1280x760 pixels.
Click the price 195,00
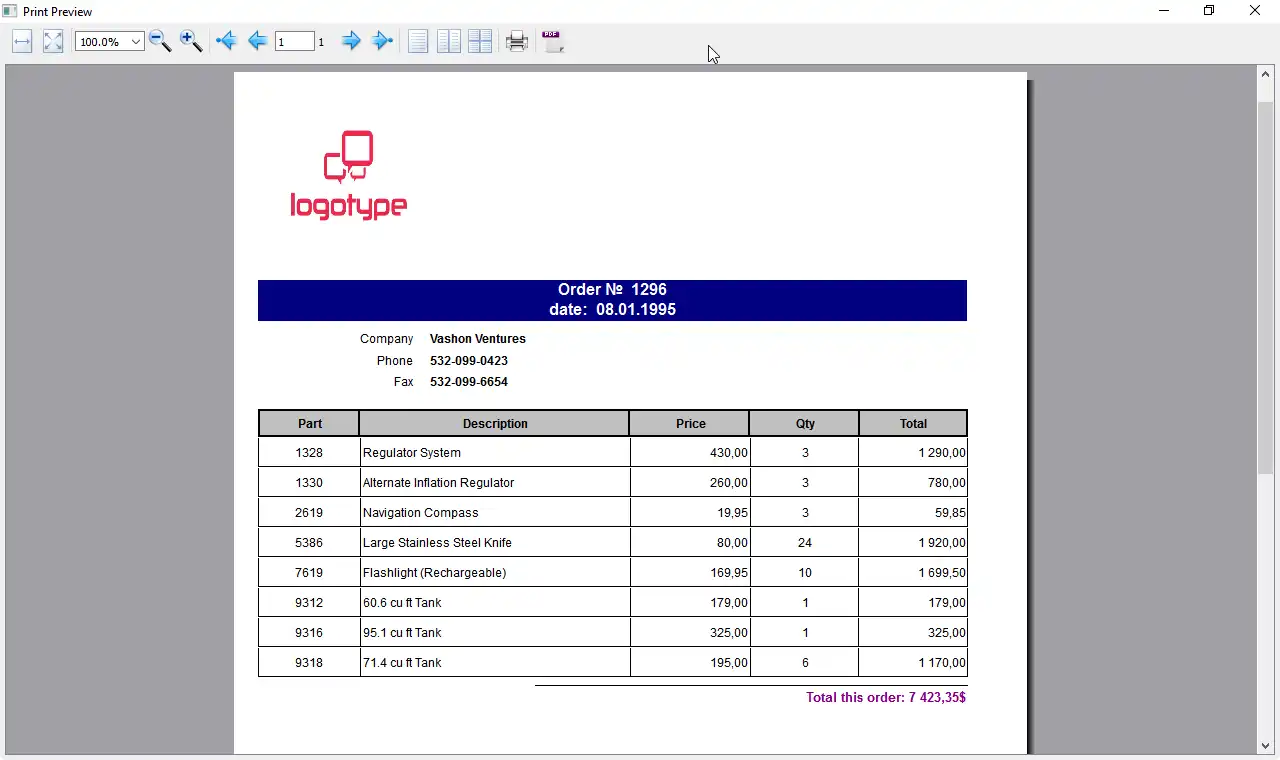click(x=729, y=663)
